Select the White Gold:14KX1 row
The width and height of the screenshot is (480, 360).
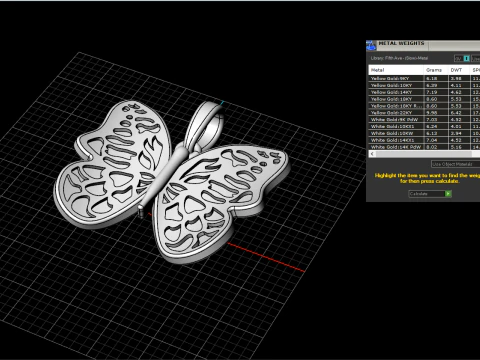424,140
